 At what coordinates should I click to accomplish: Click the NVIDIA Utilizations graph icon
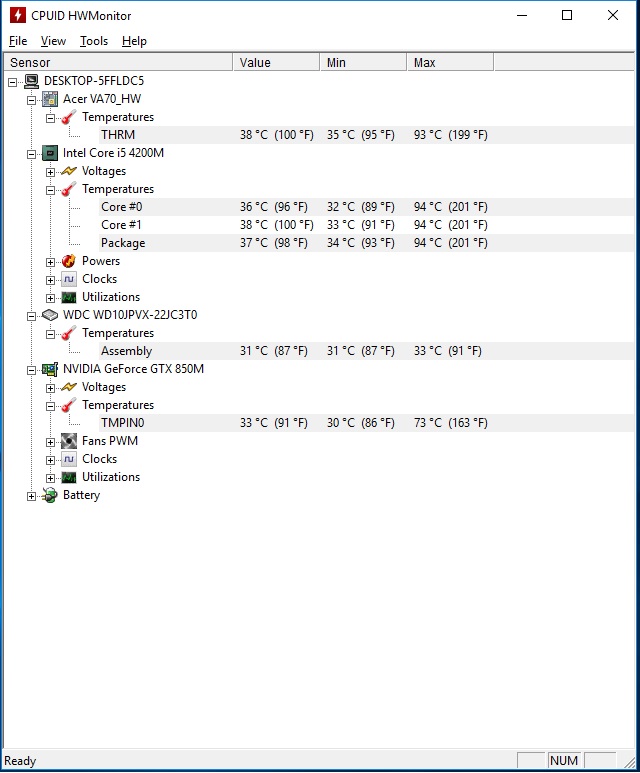(69, 477)
